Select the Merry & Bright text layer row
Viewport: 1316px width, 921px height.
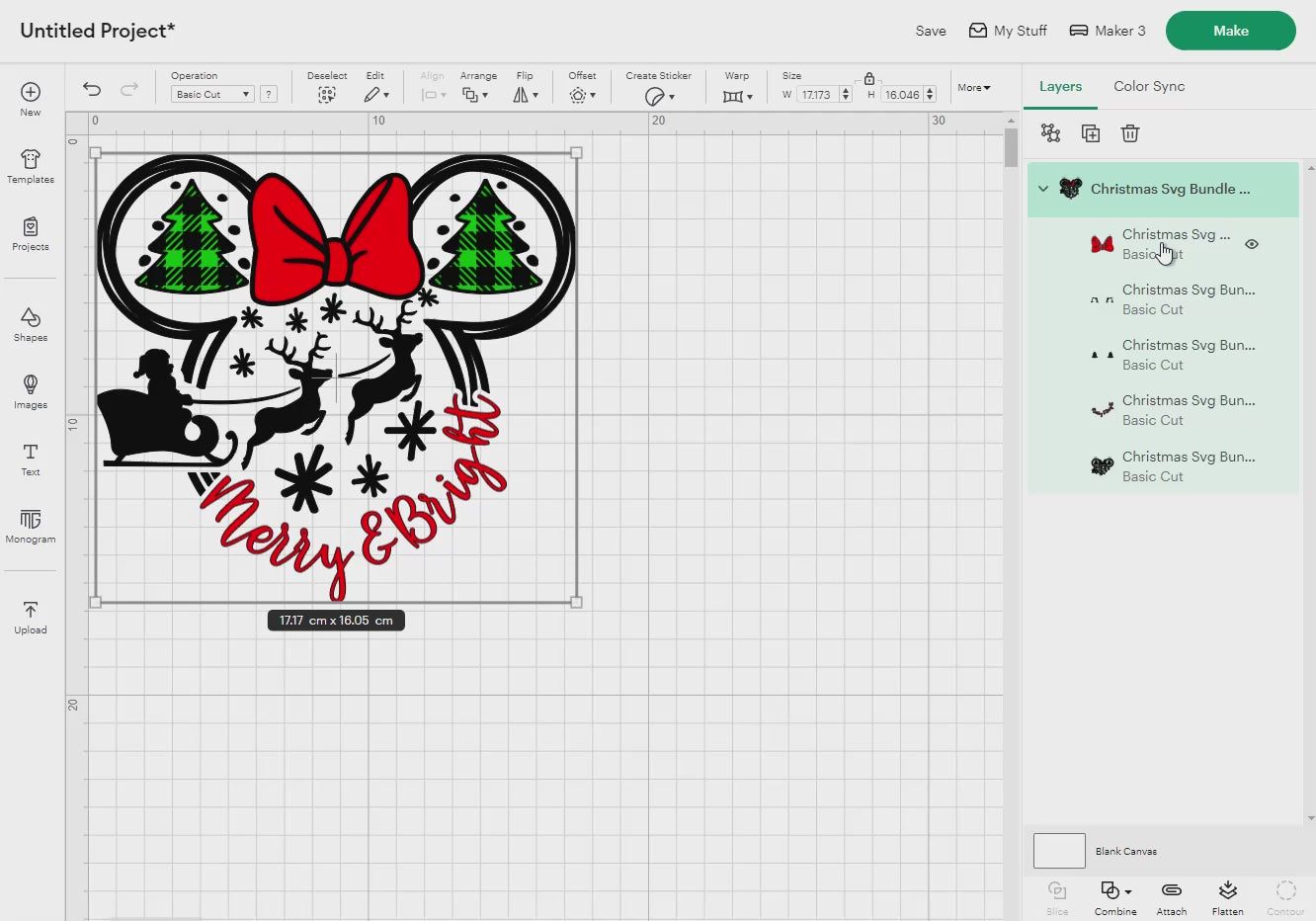(x=1164, y=410)
